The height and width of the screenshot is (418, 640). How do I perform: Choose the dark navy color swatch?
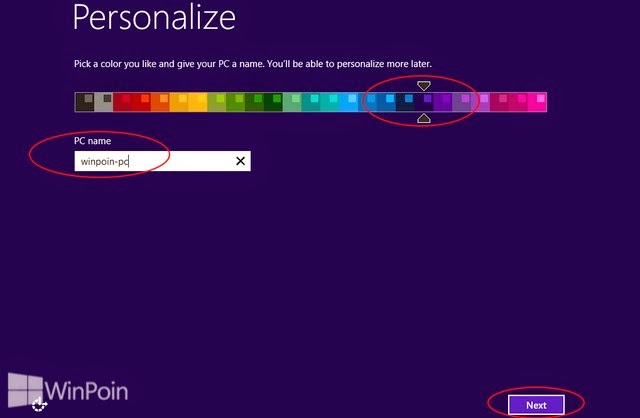[x=405, y=102]
